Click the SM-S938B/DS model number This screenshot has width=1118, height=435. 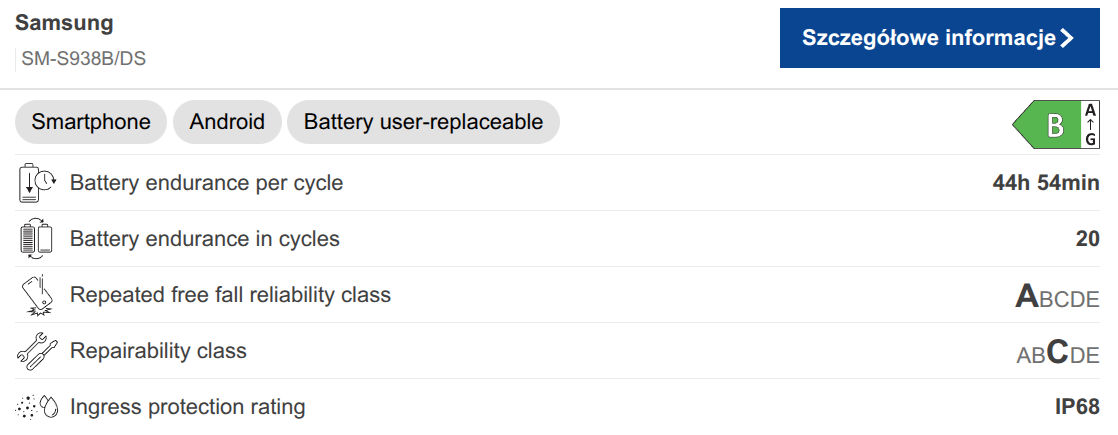pyautogui.click(x=83, y=59)
